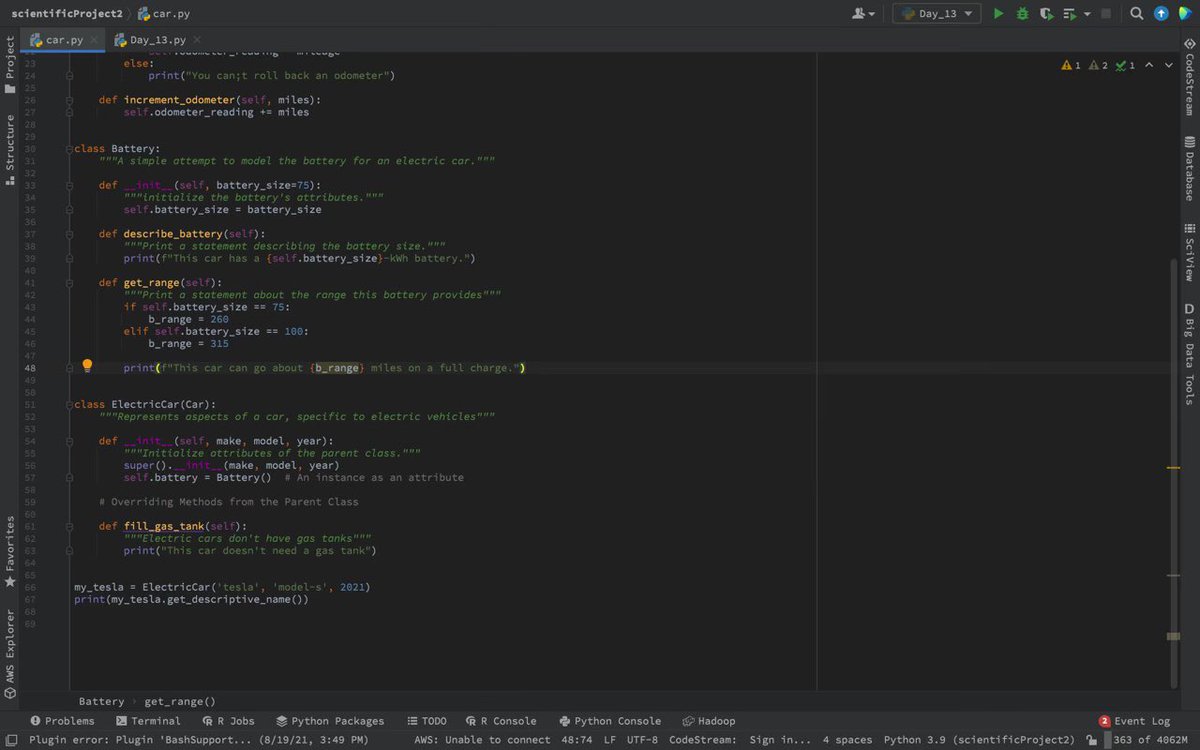
Task: Fold the class ElectricCar block
Action: point(70,405)
